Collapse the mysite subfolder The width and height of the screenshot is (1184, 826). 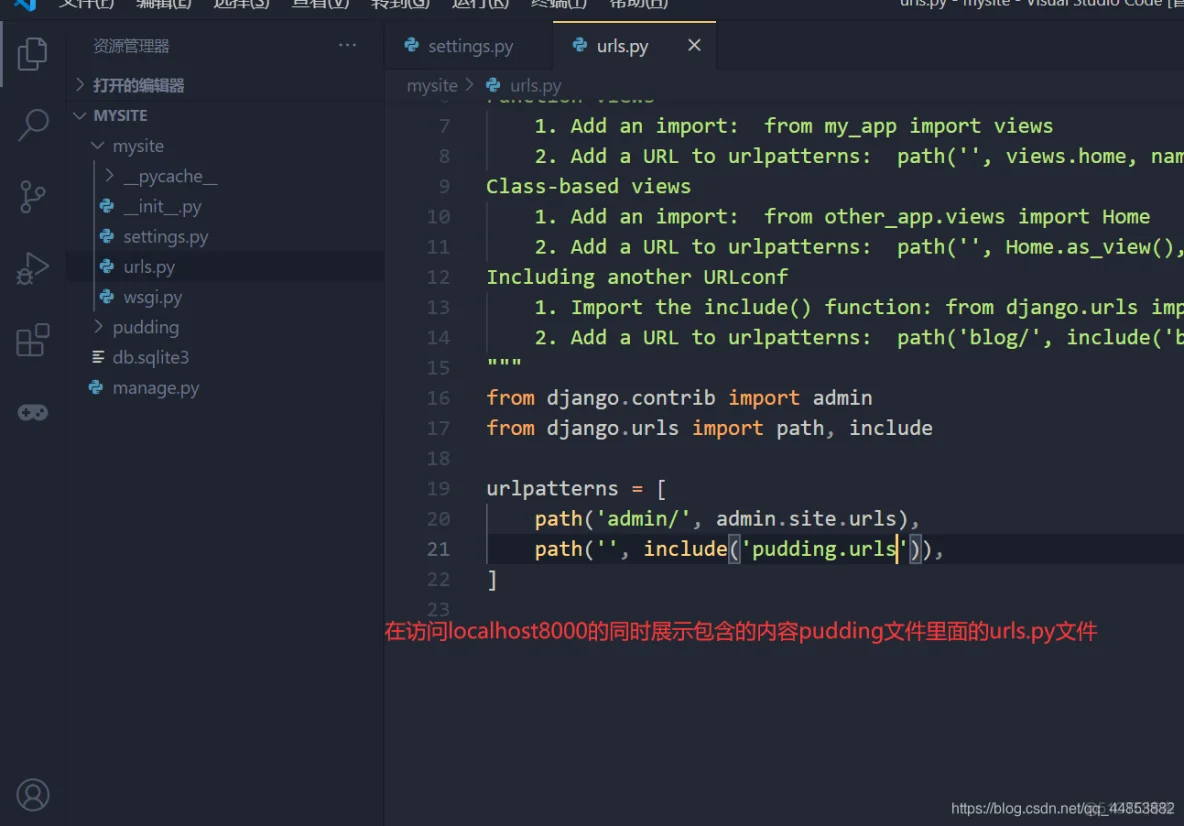(225, 146)
